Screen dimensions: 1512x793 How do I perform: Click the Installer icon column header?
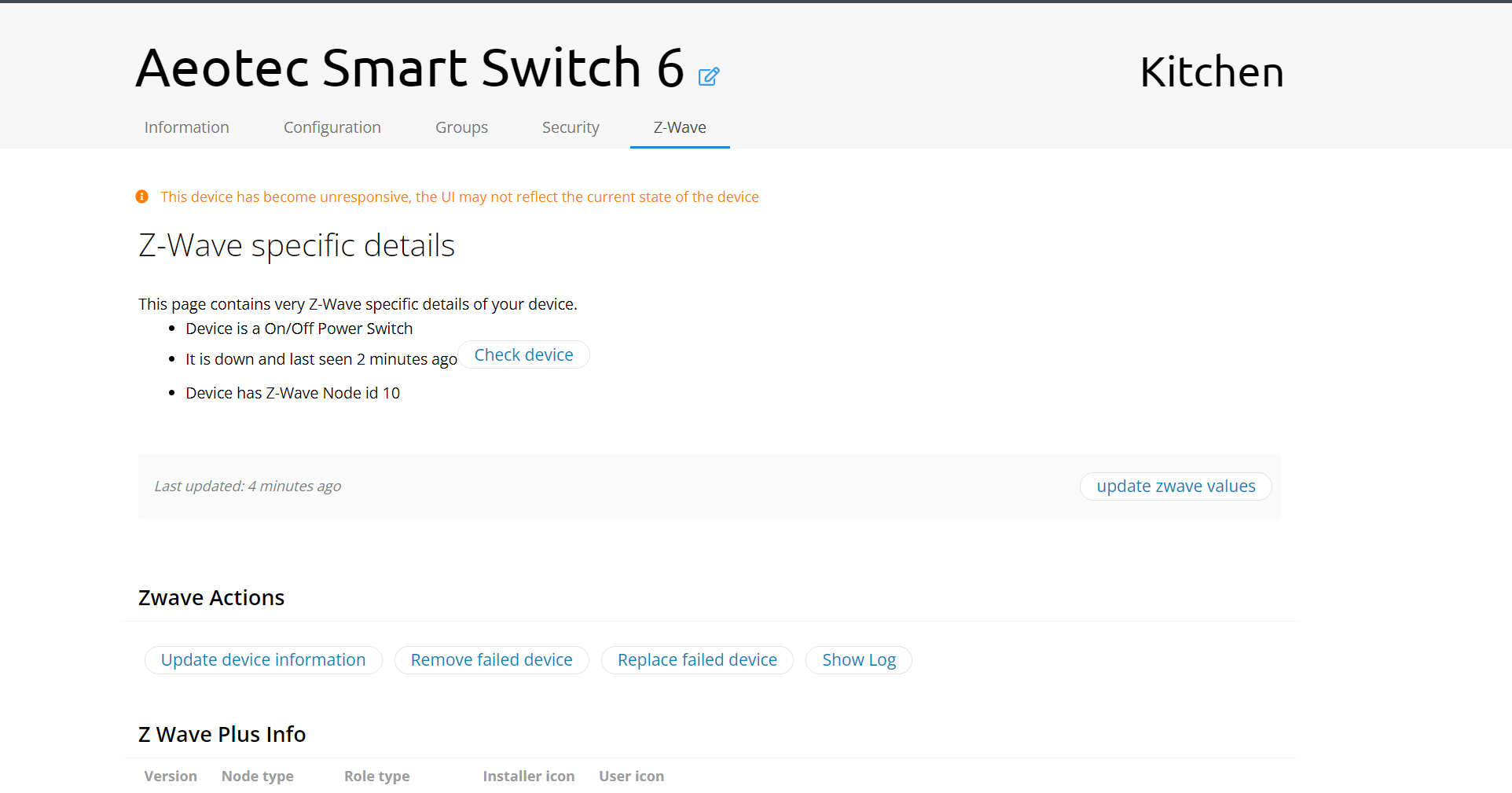pyautogui.click(x=528, y=776)
